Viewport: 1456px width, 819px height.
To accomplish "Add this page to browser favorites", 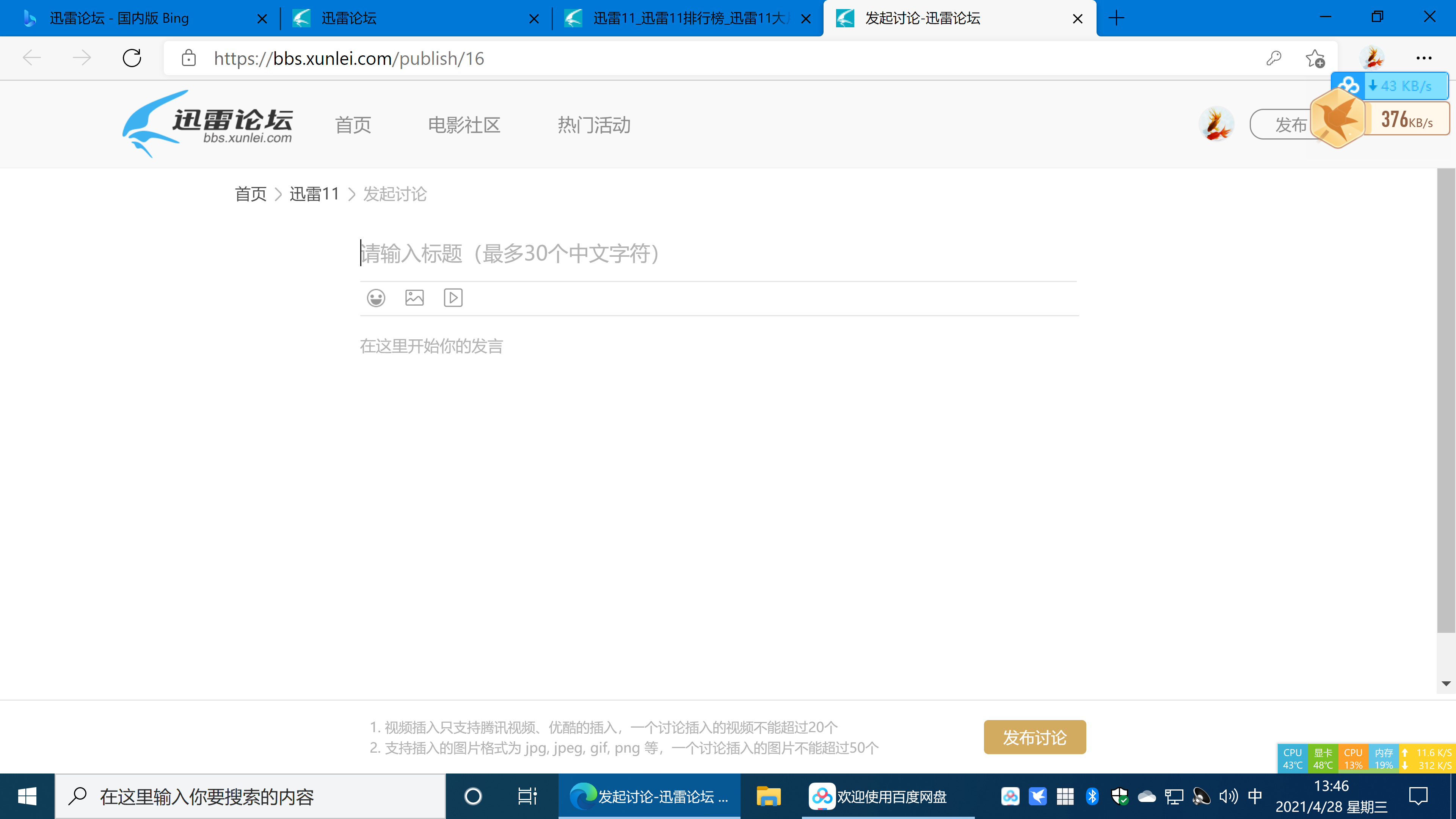I will [1315, 58].
